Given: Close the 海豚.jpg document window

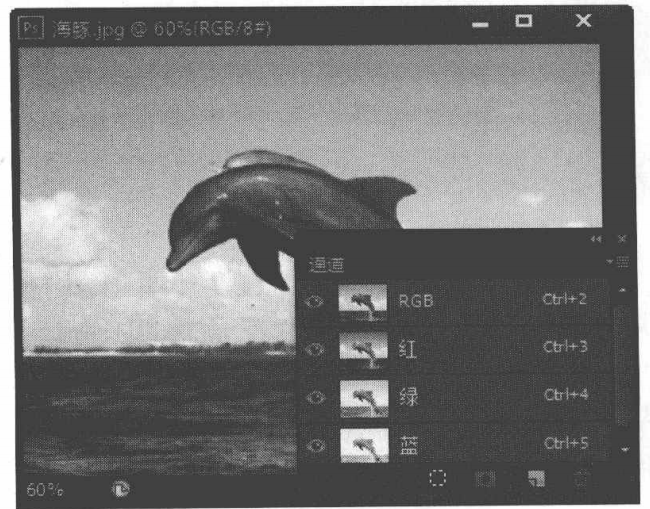Looking at the screenshot, I should [584, 20].
